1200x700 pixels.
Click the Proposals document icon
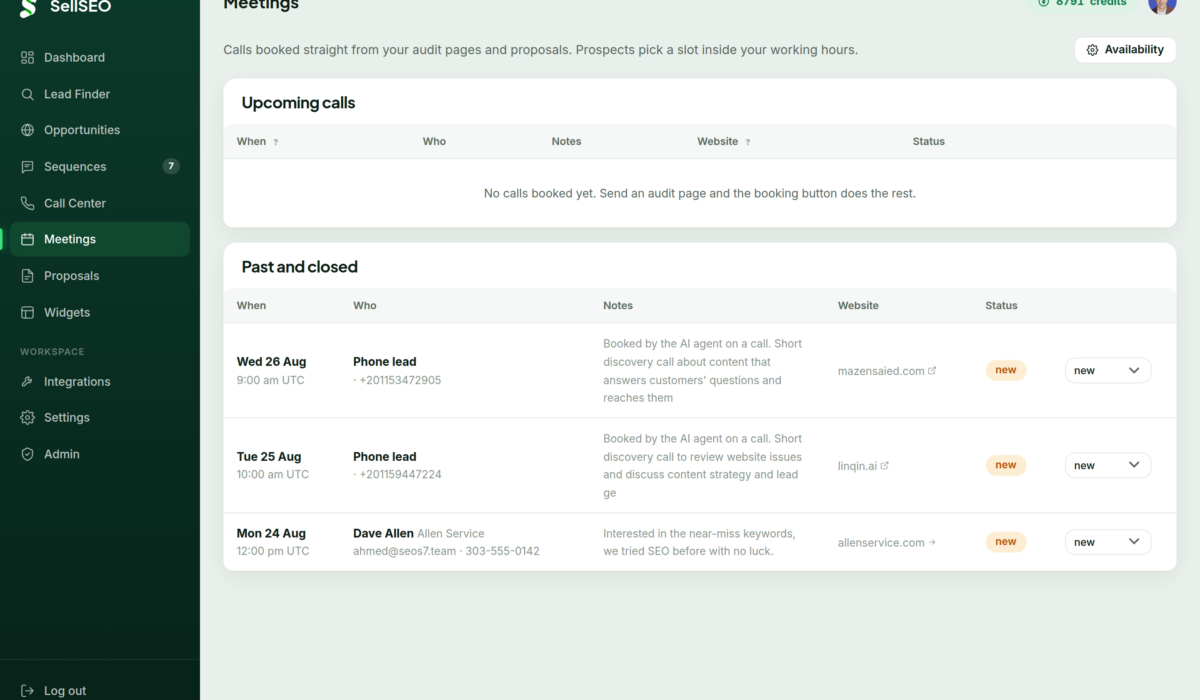tap(27, 276)
